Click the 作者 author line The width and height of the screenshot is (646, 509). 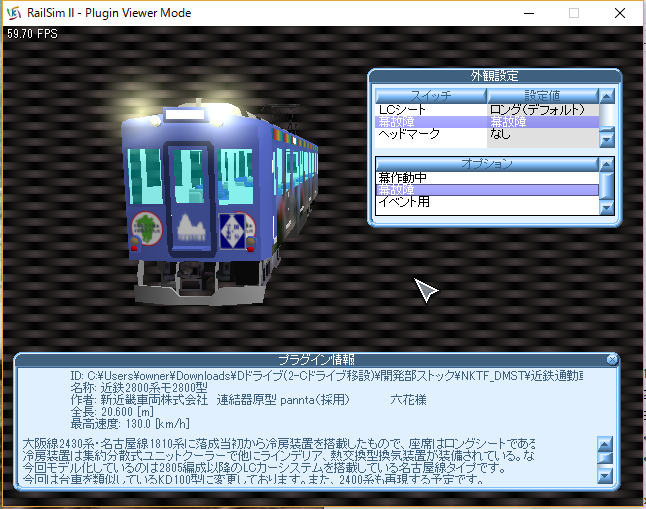coord(248,400)
